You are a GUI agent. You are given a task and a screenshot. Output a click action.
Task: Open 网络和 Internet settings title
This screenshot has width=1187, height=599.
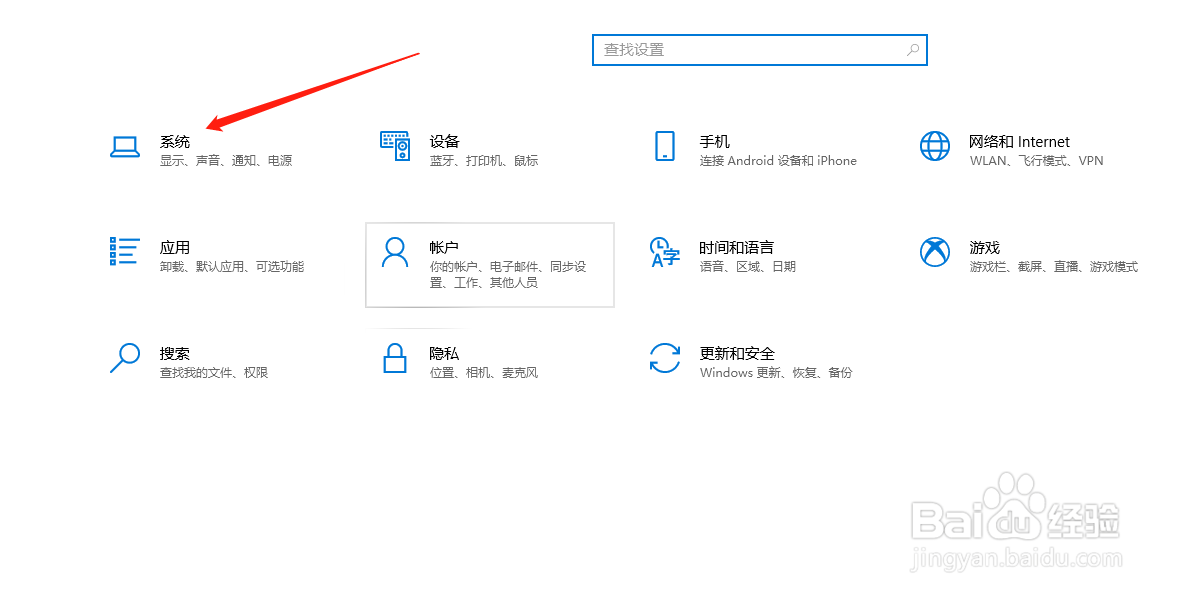pos(1019,142)
